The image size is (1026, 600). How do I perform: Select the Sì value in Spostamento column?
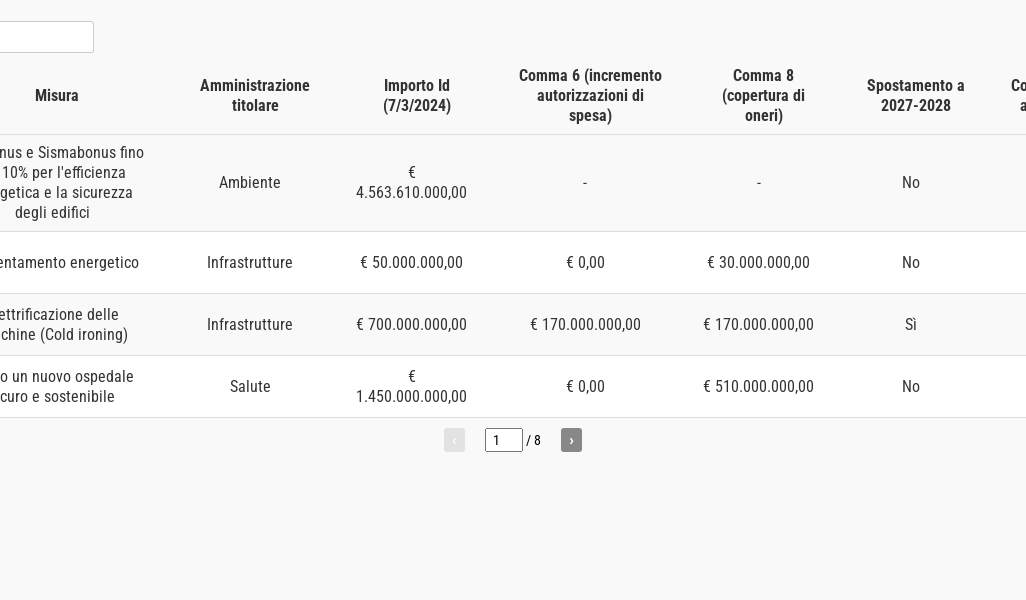911,325
